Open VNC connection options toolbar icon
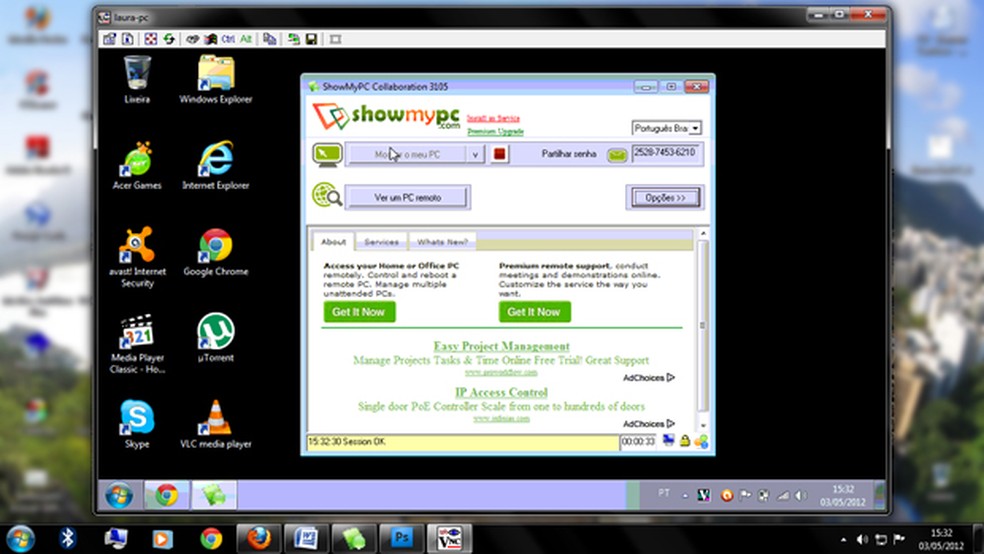The height and width of the screenshot is (554, 984). (110, 39)
